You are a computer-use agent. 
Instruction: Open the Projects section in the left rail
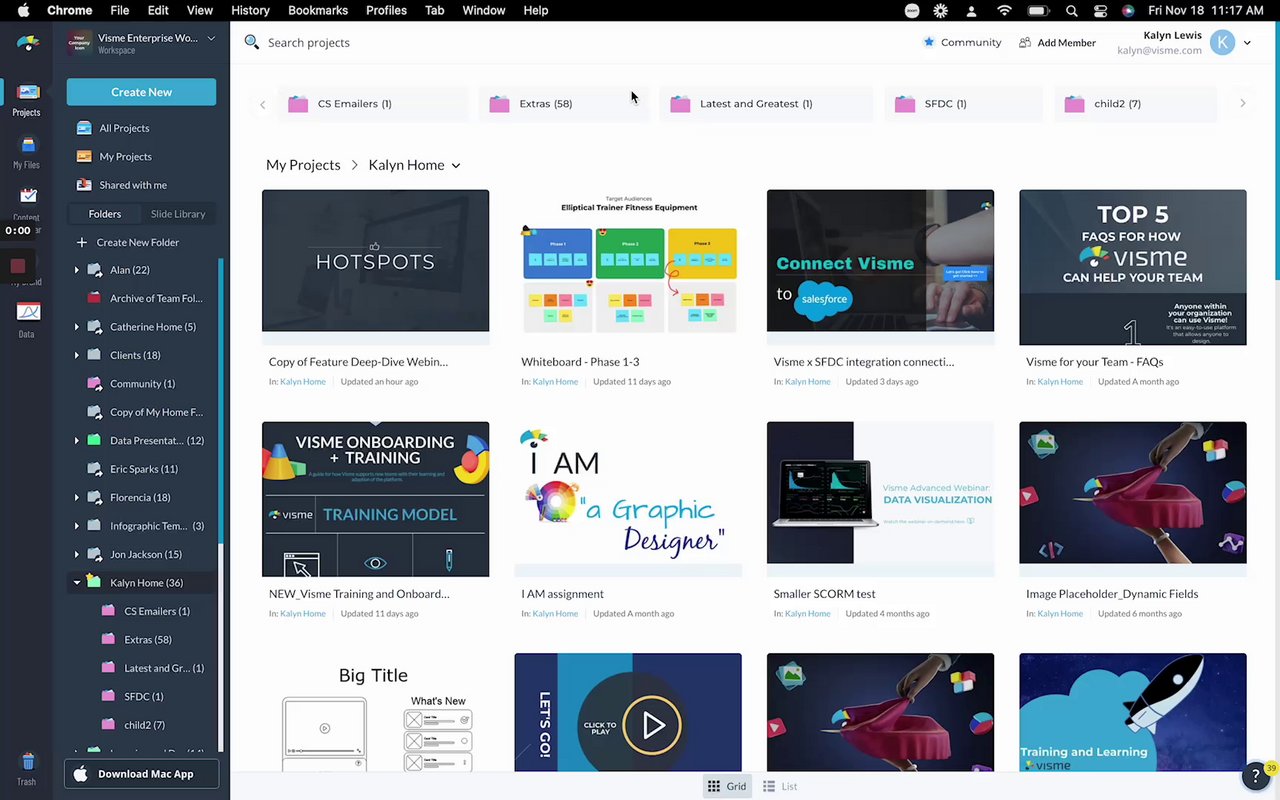pyautogui.click(x=27, y=100)
